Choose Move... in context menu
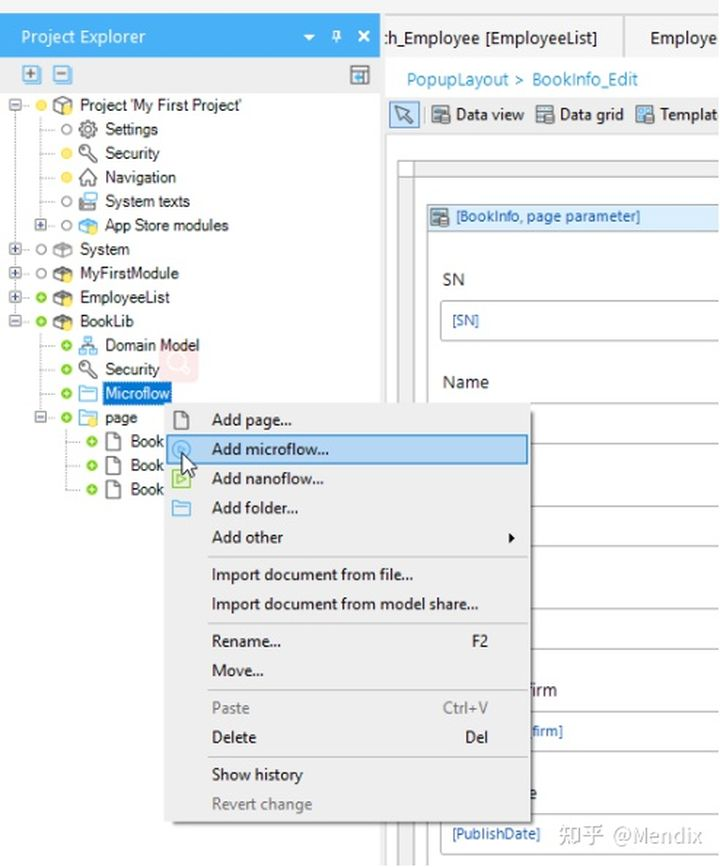Screen dimensions: 720x867 click(347, 671)
